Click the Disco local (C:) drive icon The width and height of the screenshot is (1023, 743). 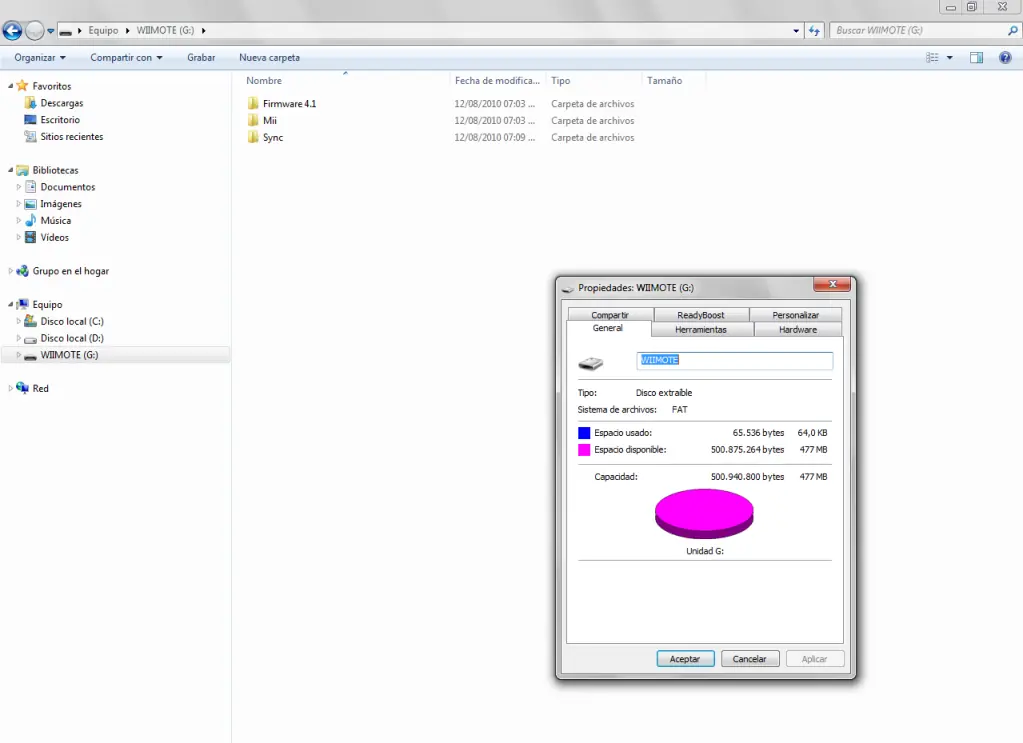30,321
